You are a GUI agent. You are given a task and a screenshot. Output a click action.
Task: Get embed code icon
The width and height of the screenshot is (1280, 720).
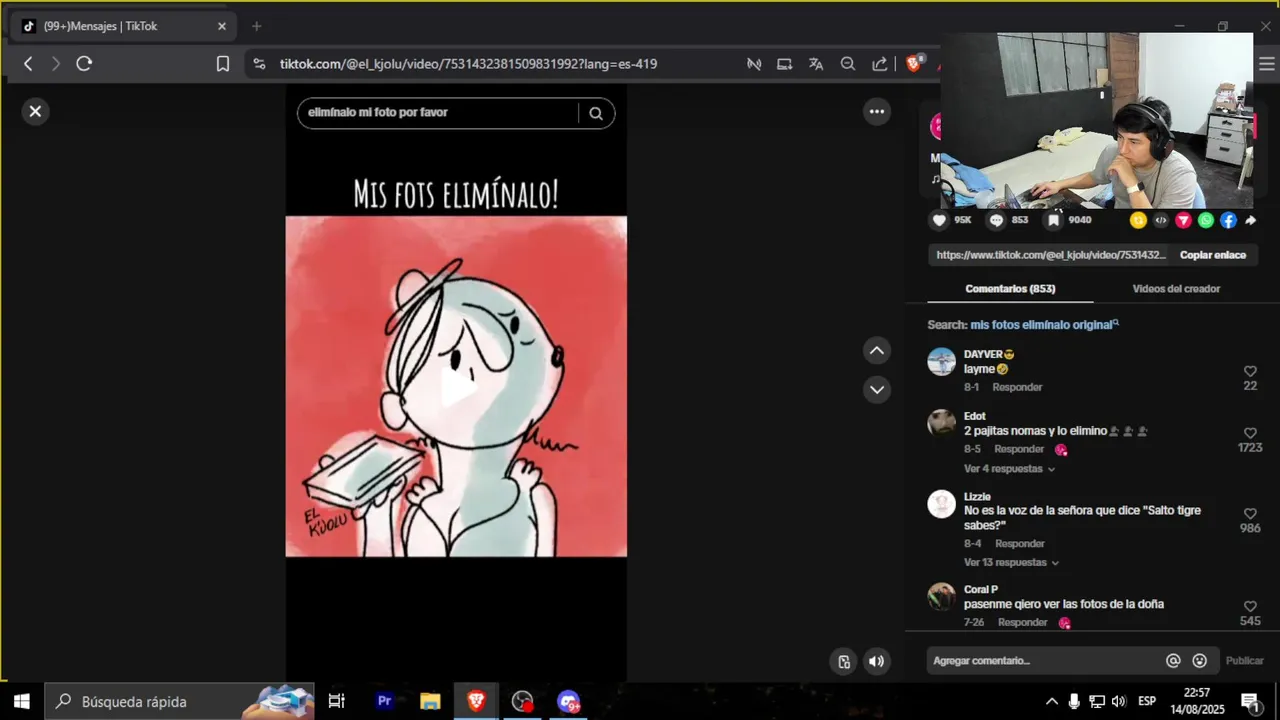[1161, 220]
